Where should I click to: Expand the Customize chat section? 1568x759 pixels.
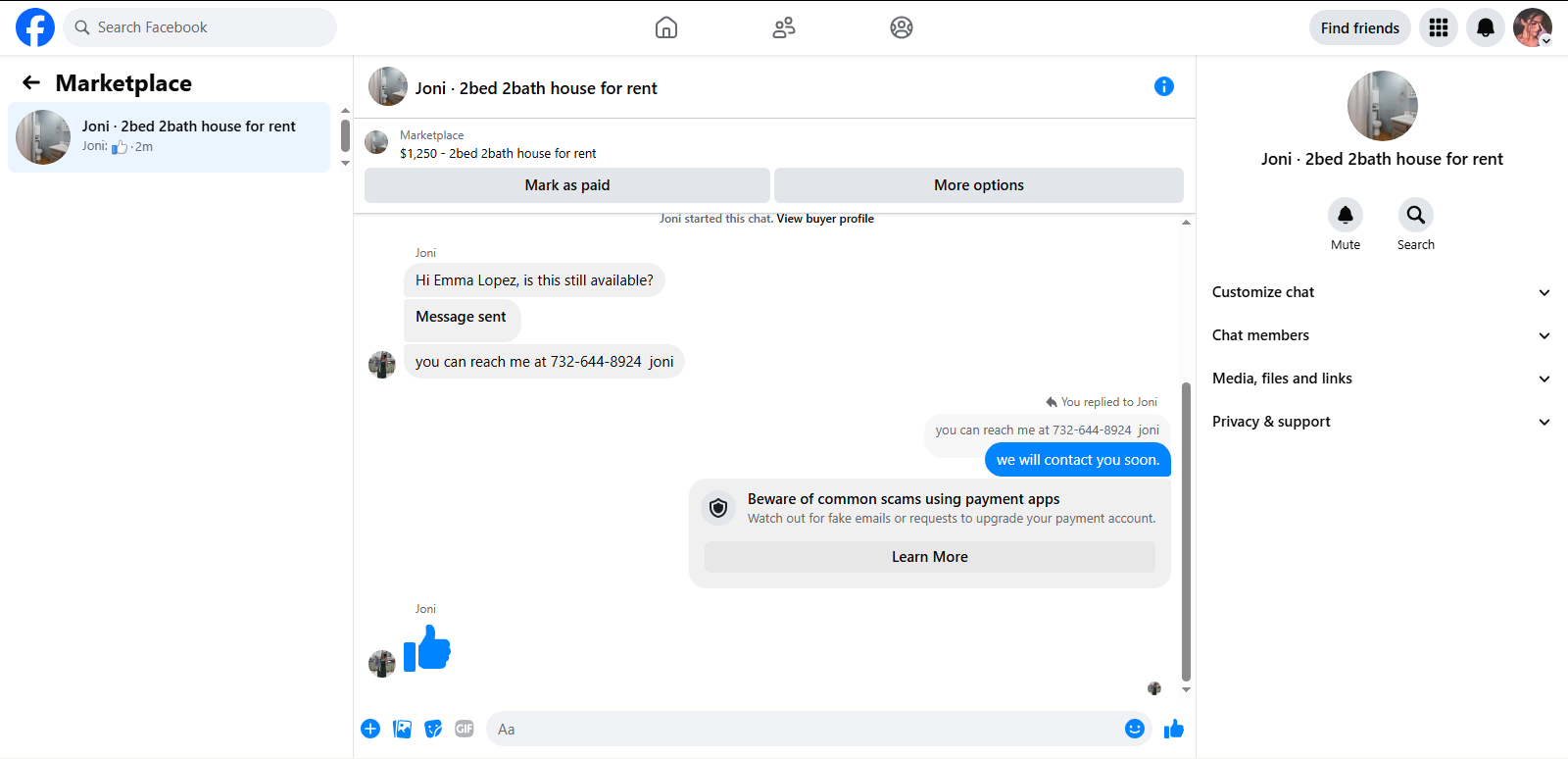coord(1382,292)
